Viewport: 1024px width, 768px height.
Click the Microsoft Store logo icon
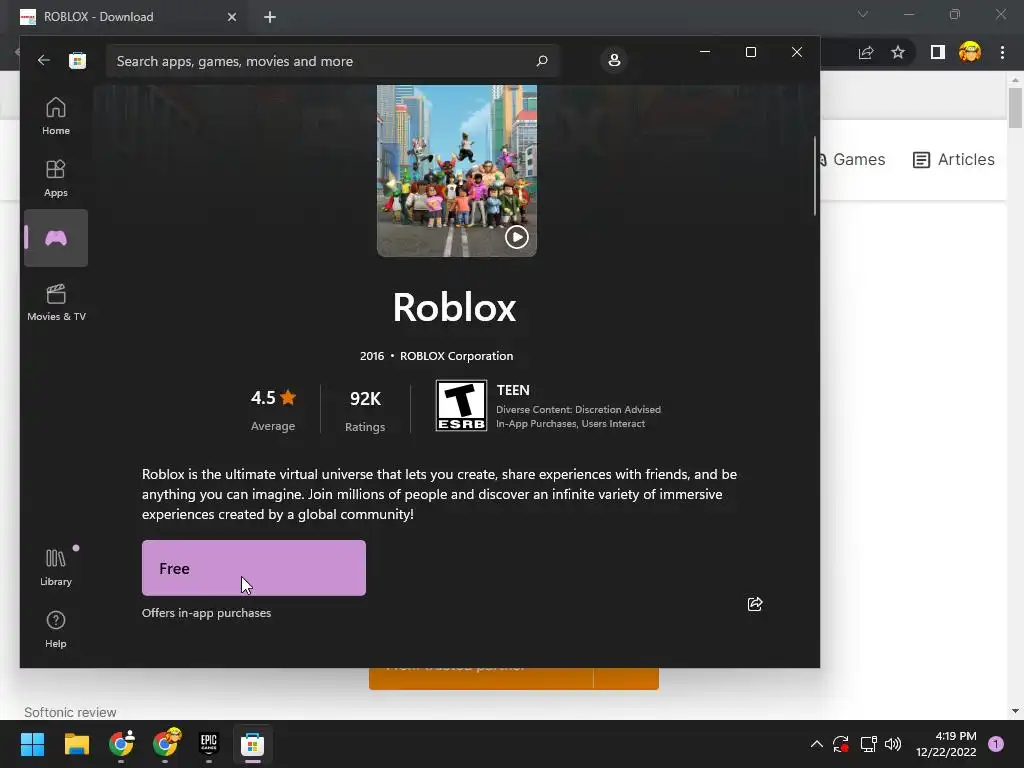78,61
